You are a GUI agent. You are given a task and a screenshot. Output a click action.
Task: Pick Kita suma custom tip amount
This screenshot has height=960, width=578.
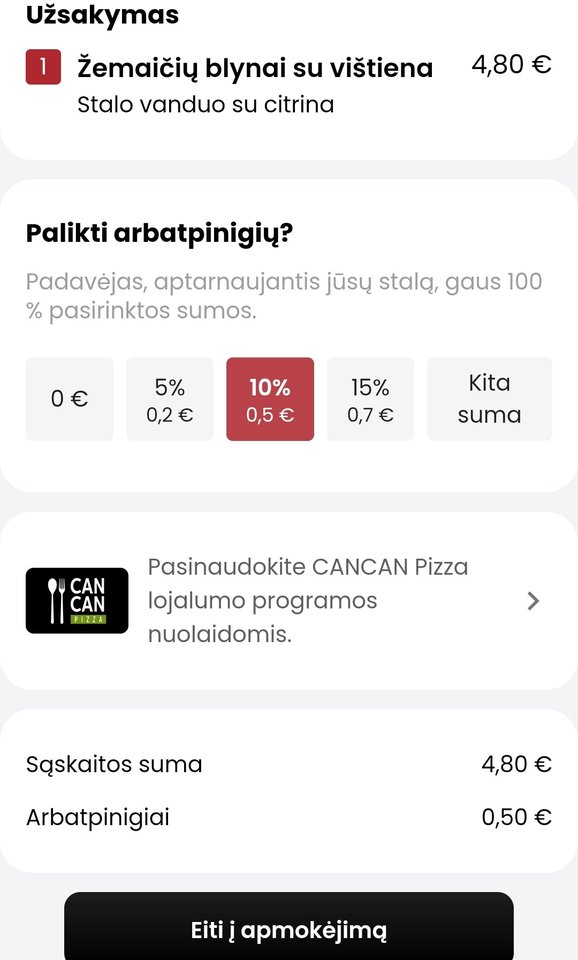click(489, 399)
